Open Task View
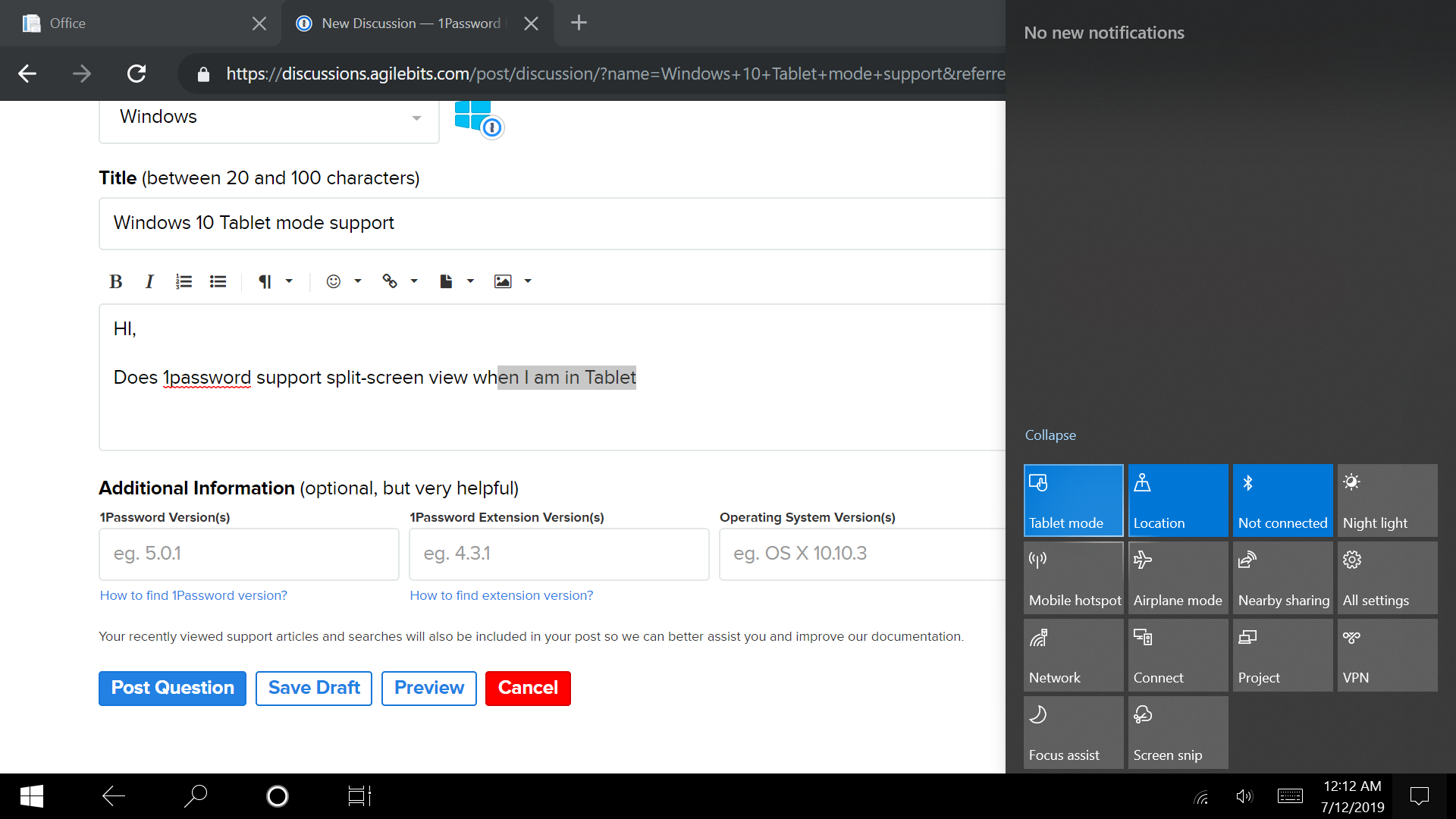 [x=359, y=796]
